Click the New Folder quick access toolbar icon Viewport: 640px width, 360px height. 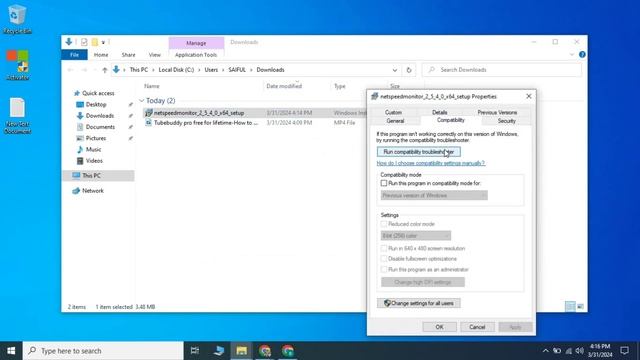95,42
